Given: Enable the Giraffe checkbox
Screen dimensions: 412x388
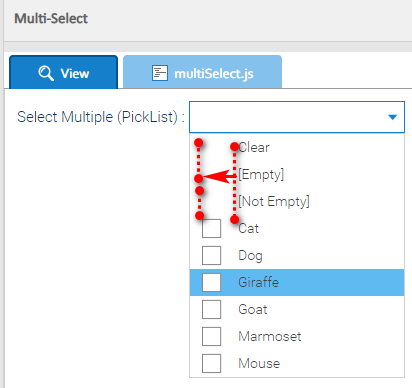Looking at the screenshot, I should tap(211, 282).
